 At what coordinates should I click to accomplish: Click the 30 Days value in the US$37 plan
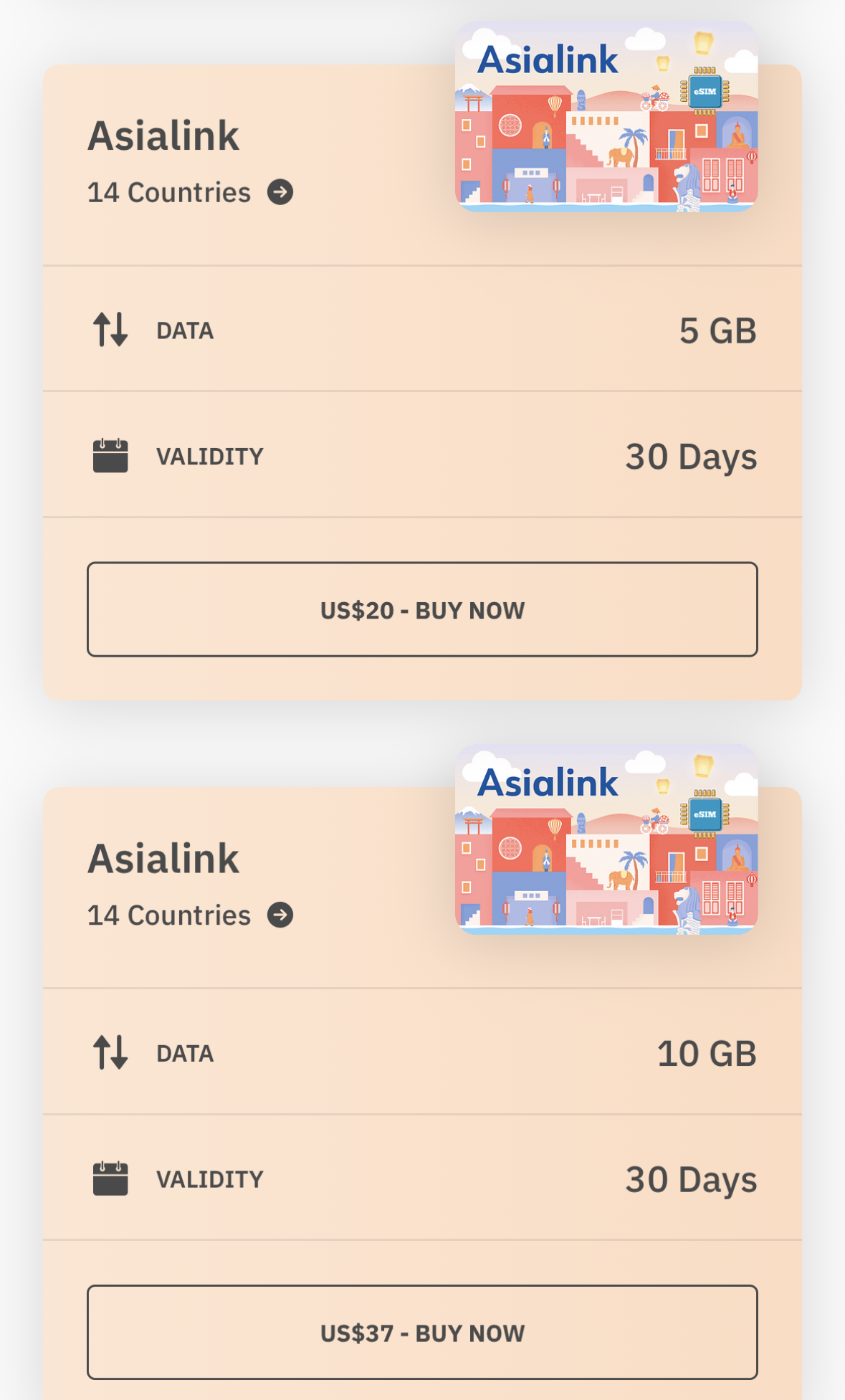pyautogui.click(x=691, y=1179)
